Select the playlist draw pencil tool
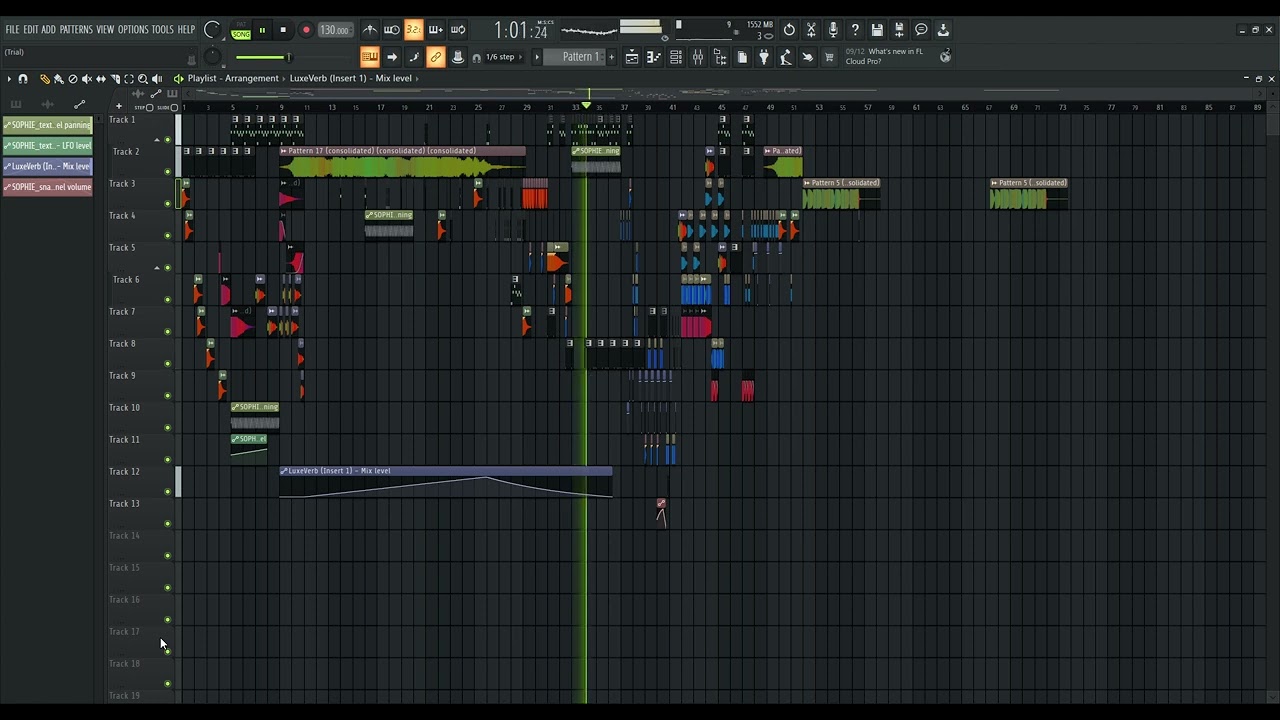 pyautogui.click(x=44, y=78)
